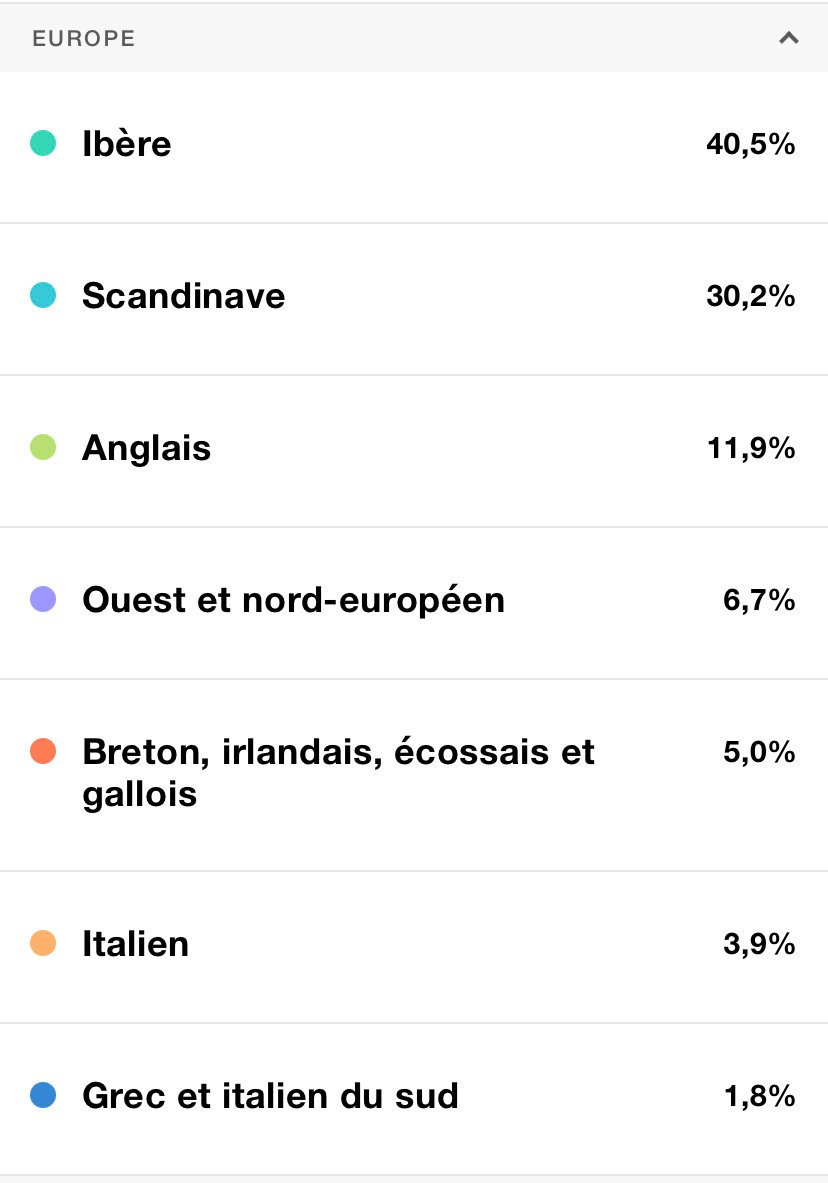Click the green dot beside Anglais
Screen dimensions: 828x1183
(x=43, y=448)
